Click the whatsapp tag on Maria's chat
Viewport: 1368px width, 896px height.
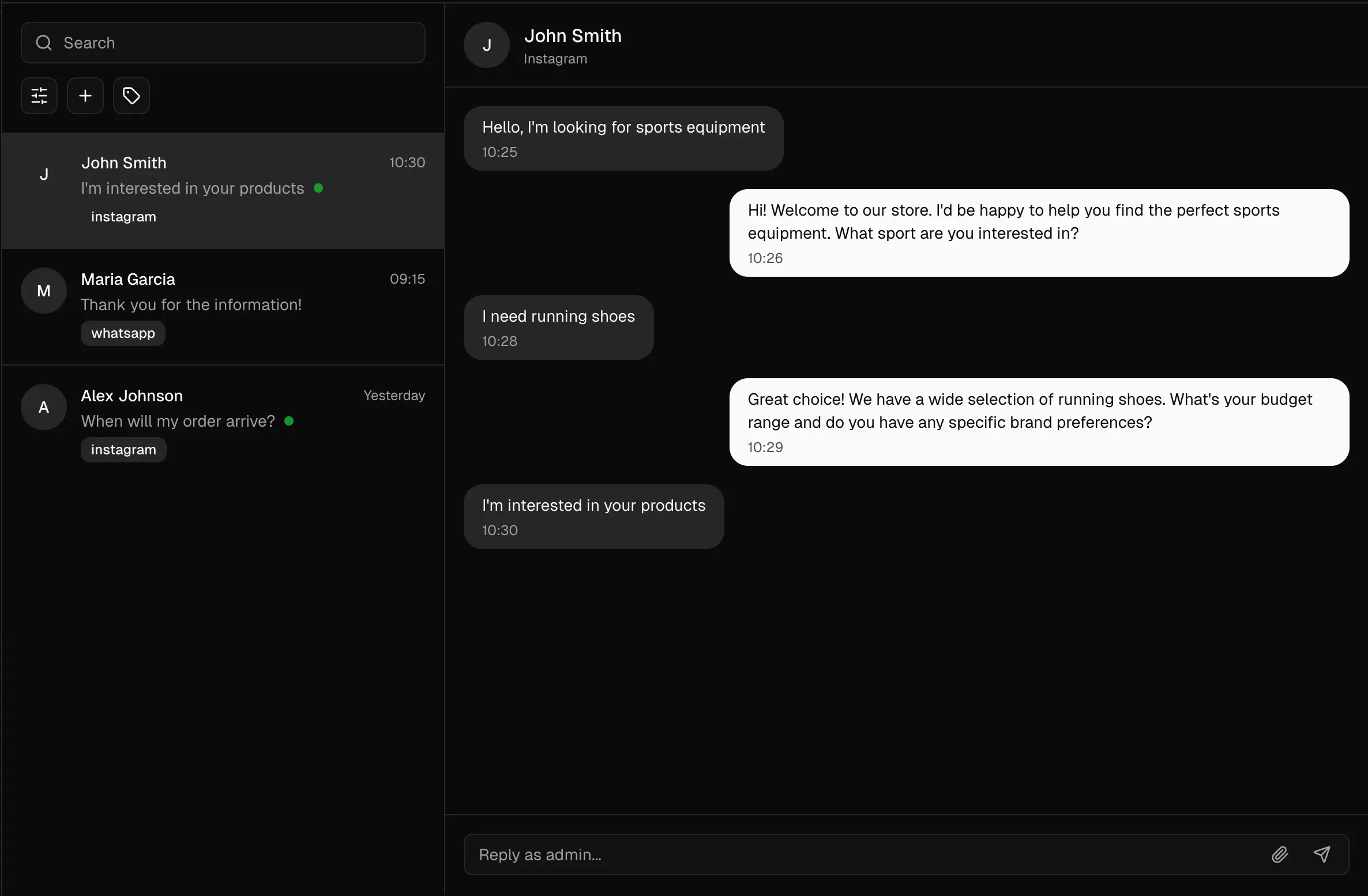(x=123, y=333)
